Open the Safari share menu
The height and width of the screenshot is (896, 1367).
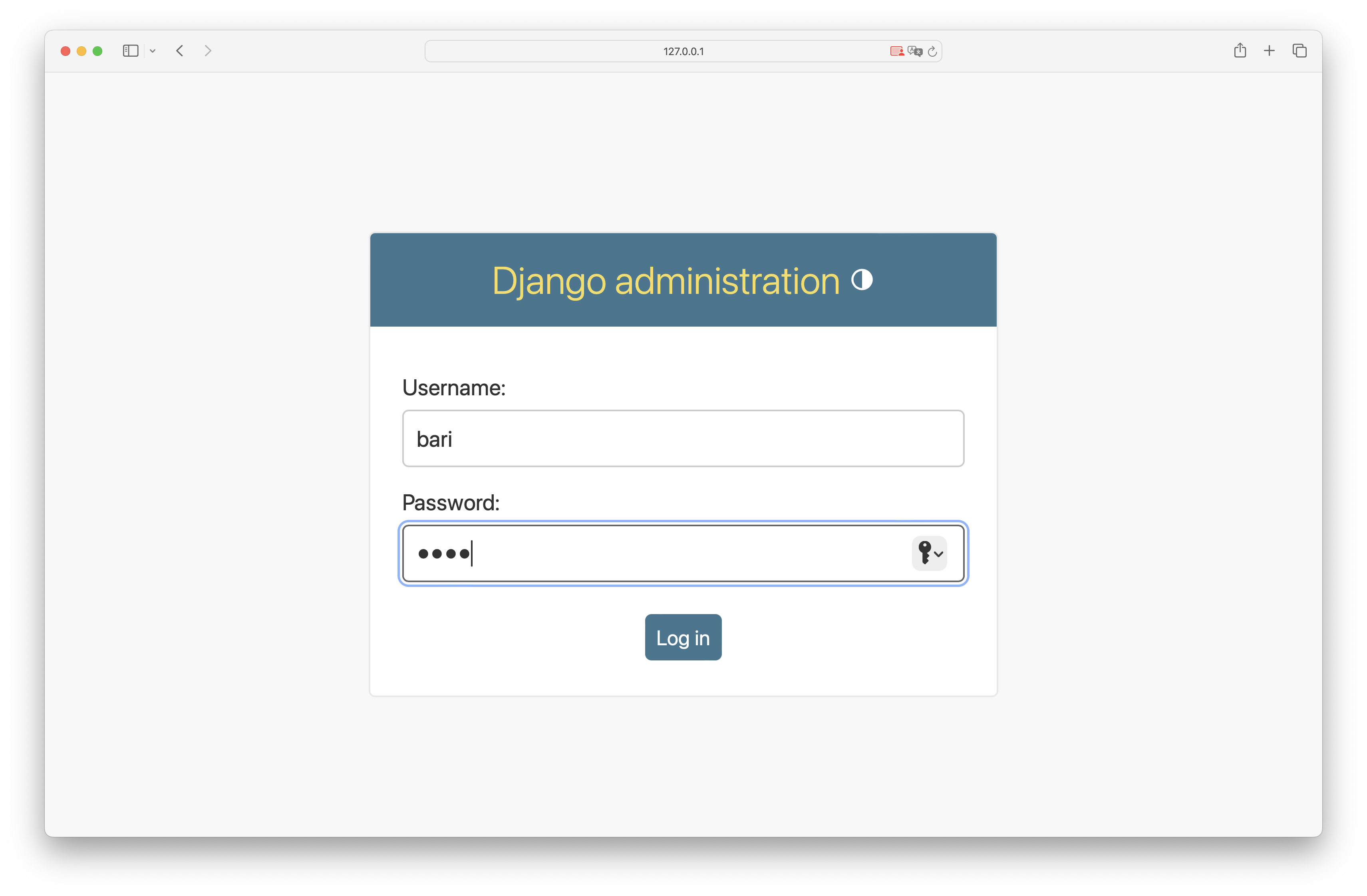tap(1240, 51)
